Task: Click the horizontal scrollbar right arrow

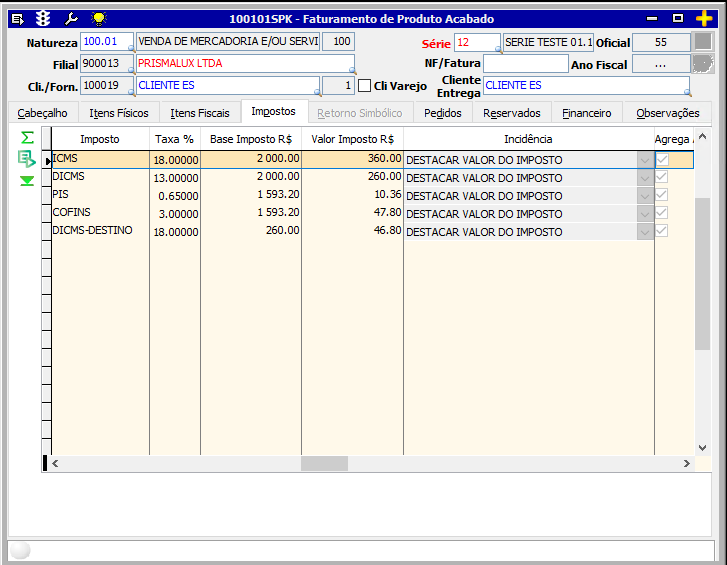Action: click(687, 463)
